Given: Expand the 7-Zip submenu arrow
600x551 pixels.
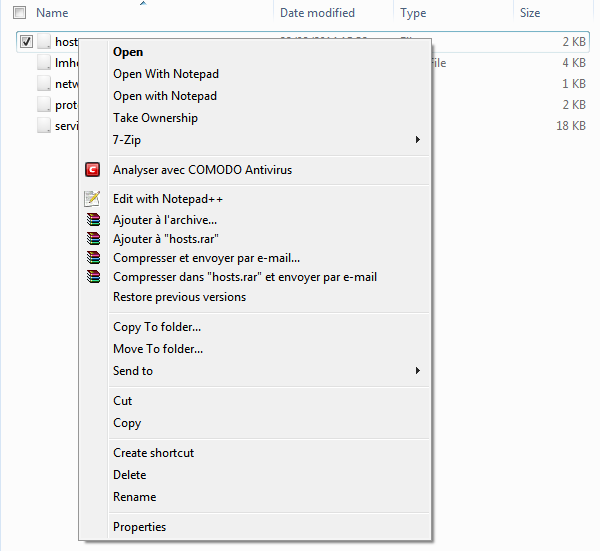Looking at the screenshot, I should 418,140.
